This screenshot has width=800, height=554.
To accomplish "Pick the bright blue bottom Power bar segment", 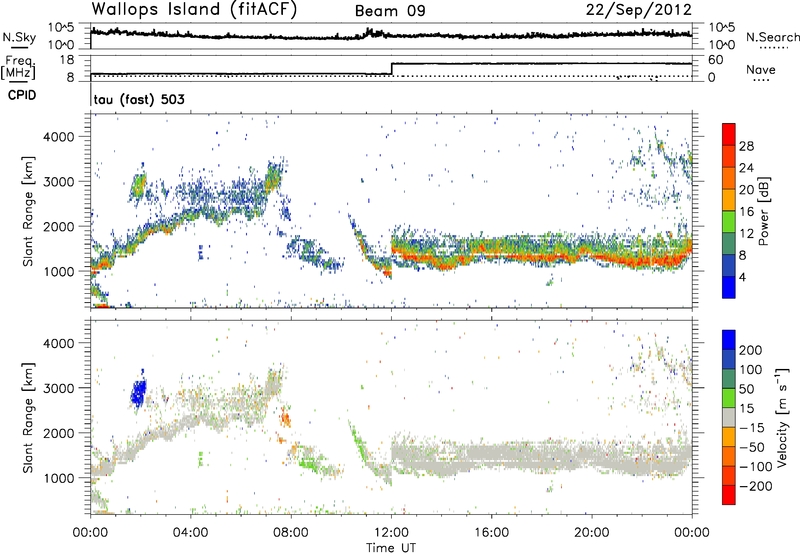I will pyautogui.click(x=729, y=287).
